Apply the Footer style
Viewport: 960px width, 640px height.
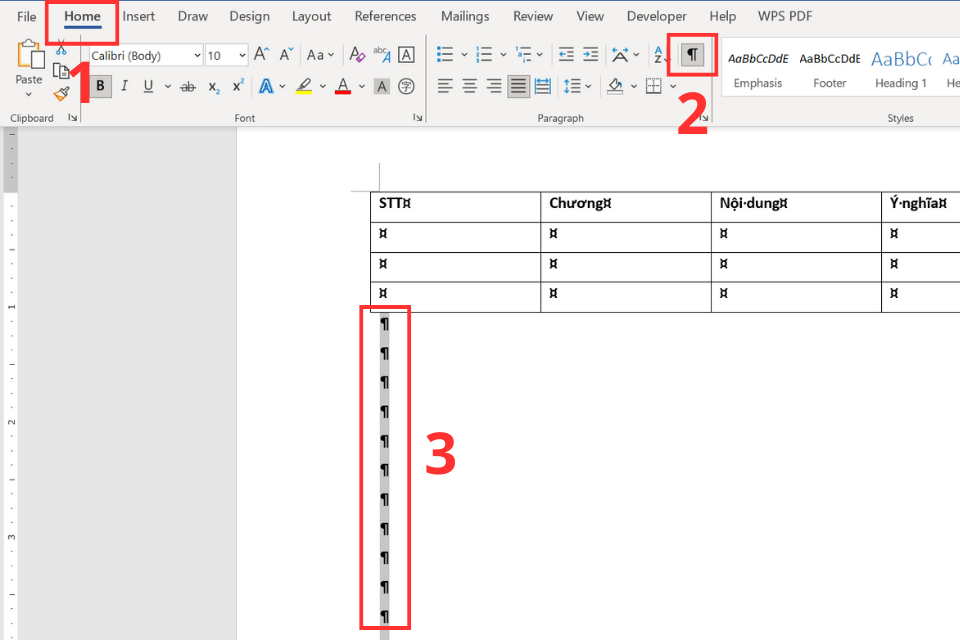point(830,69)
